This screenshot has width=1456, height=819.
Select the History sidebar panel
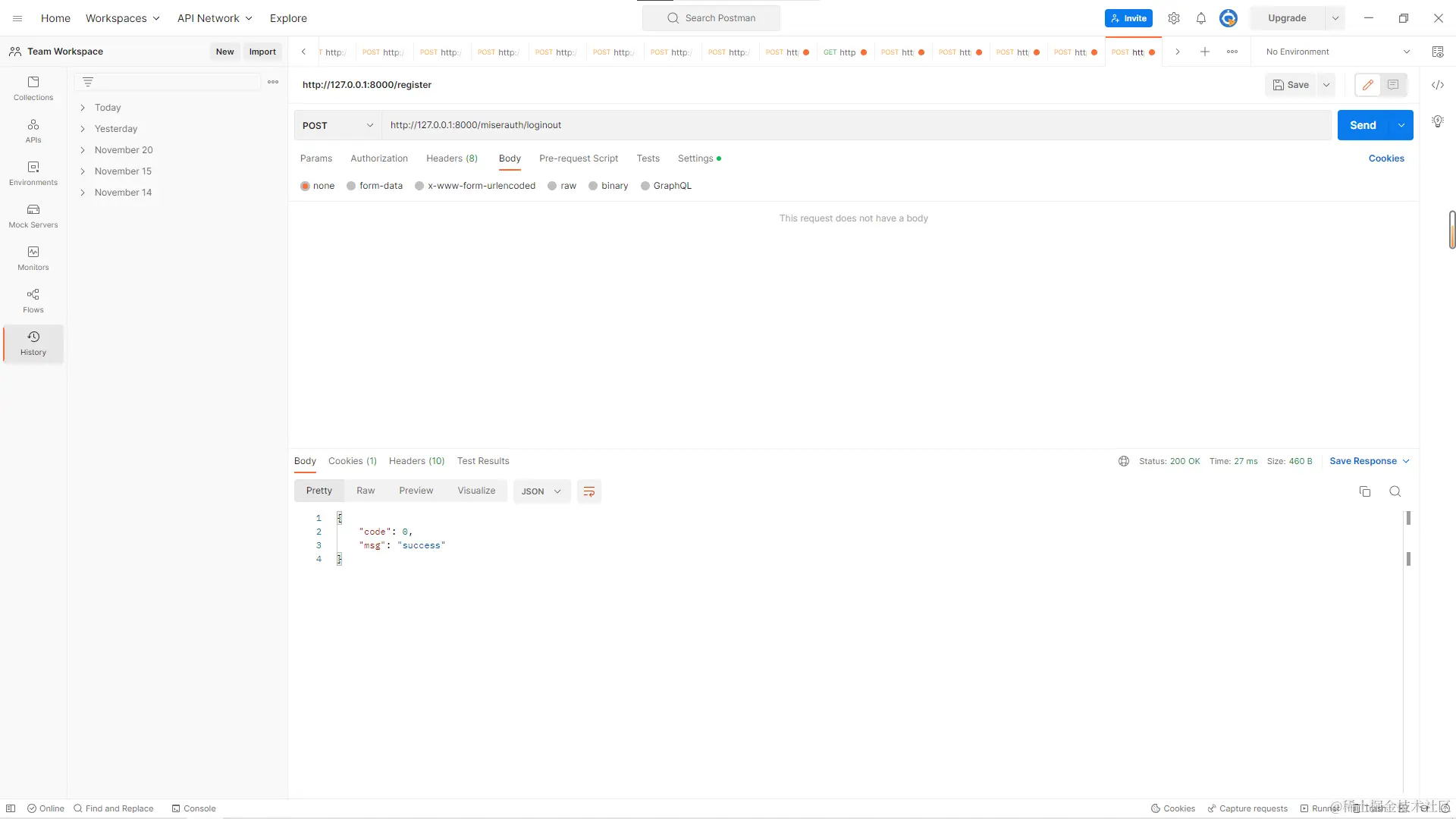click(x=33, y=343)
